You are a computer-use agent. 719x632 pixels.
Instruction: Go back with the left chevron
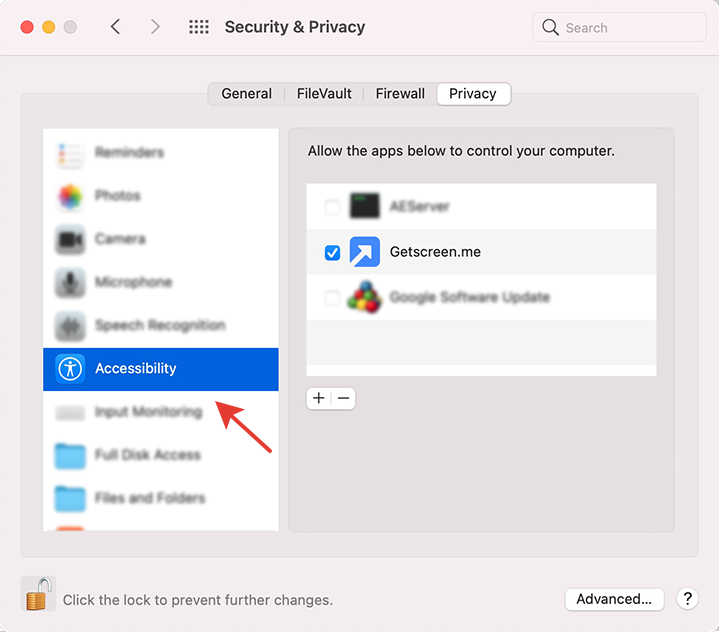pyautogui.click(x=116, y=27)
